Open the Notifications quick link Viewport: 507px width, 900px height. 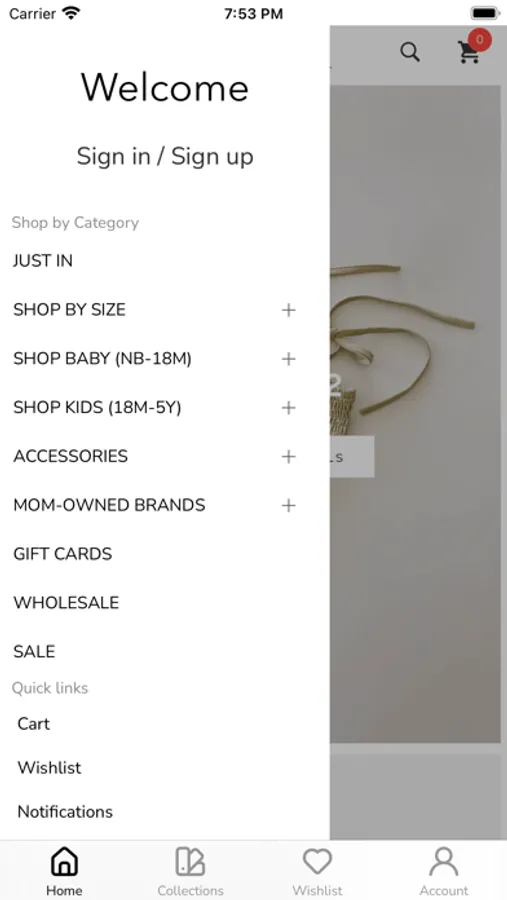pyautogui.click(x=65, y=812)
